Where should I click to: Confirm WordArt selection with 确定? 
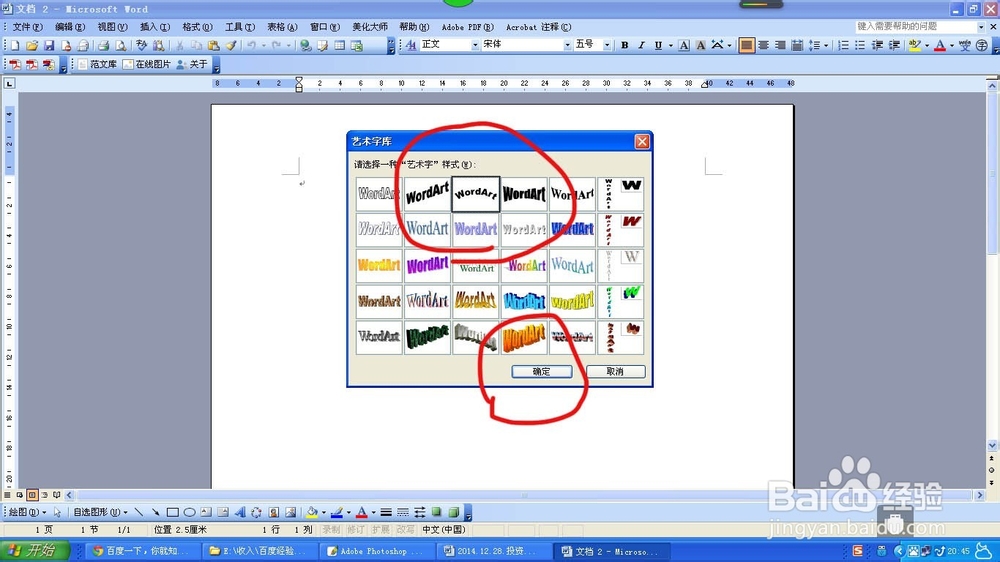[x=541, y=371]
